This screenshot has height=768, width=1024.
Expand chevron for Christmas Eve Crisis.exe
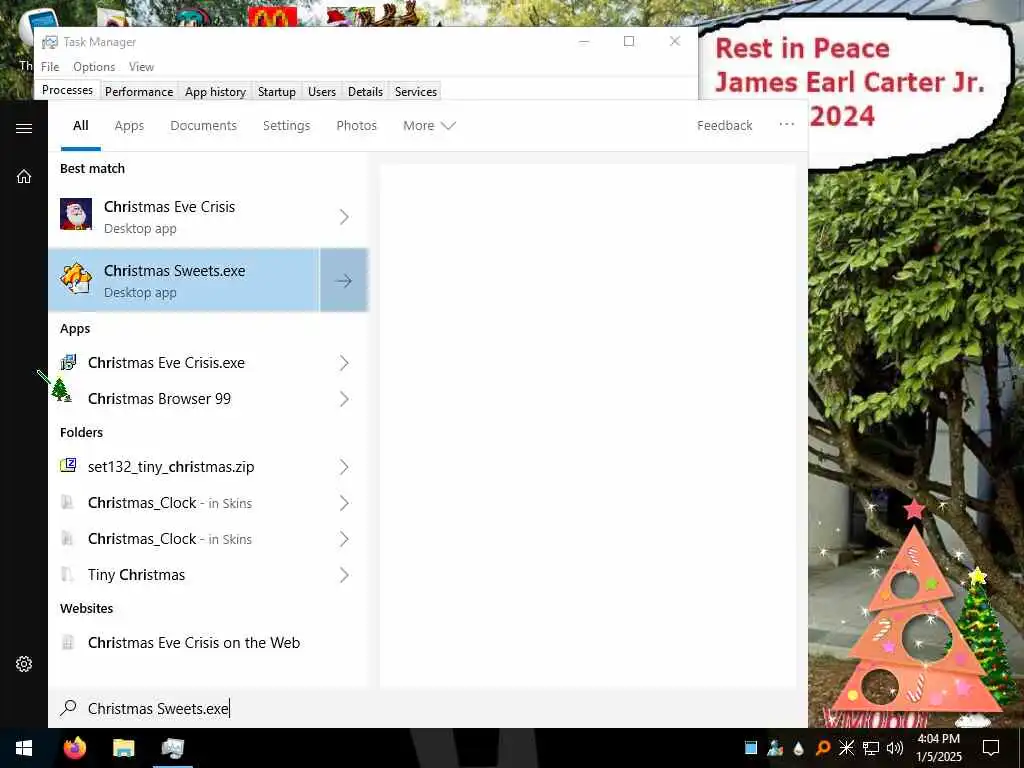point(344,363)
